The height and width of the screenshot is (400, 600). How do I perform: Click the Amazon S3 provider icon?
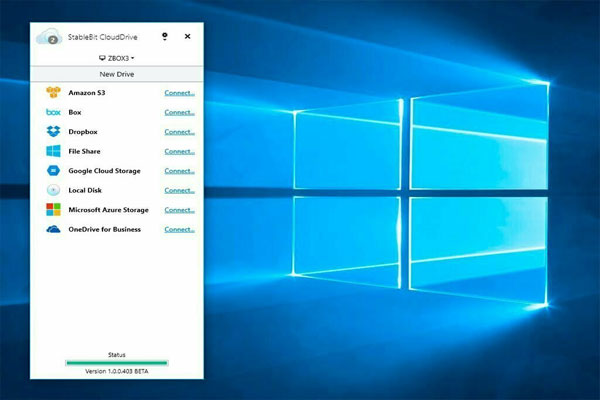pyautogui.click(x=53, y=92)
